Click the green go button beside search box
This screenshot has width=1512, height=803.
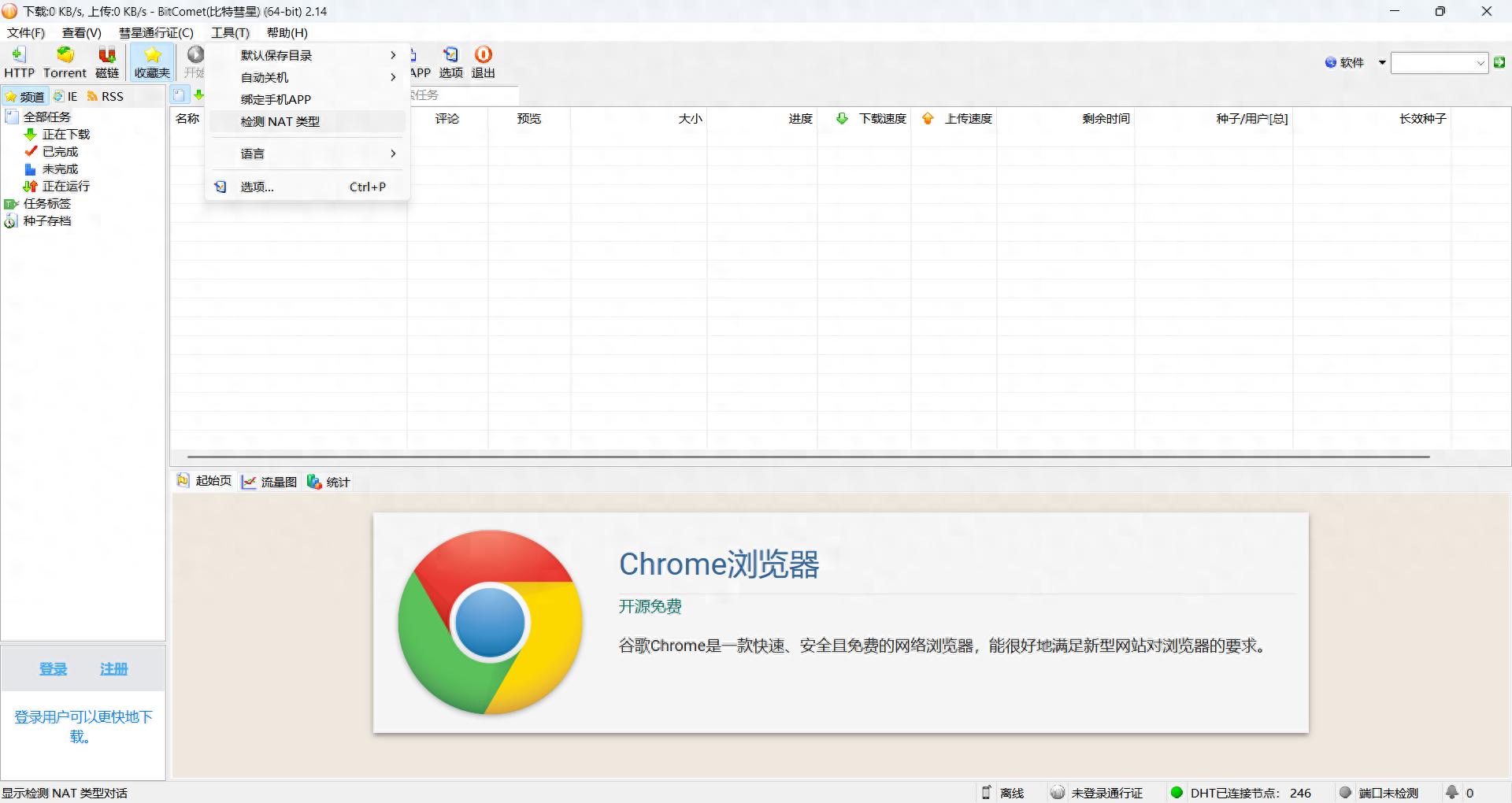(x=1499, y=63)
